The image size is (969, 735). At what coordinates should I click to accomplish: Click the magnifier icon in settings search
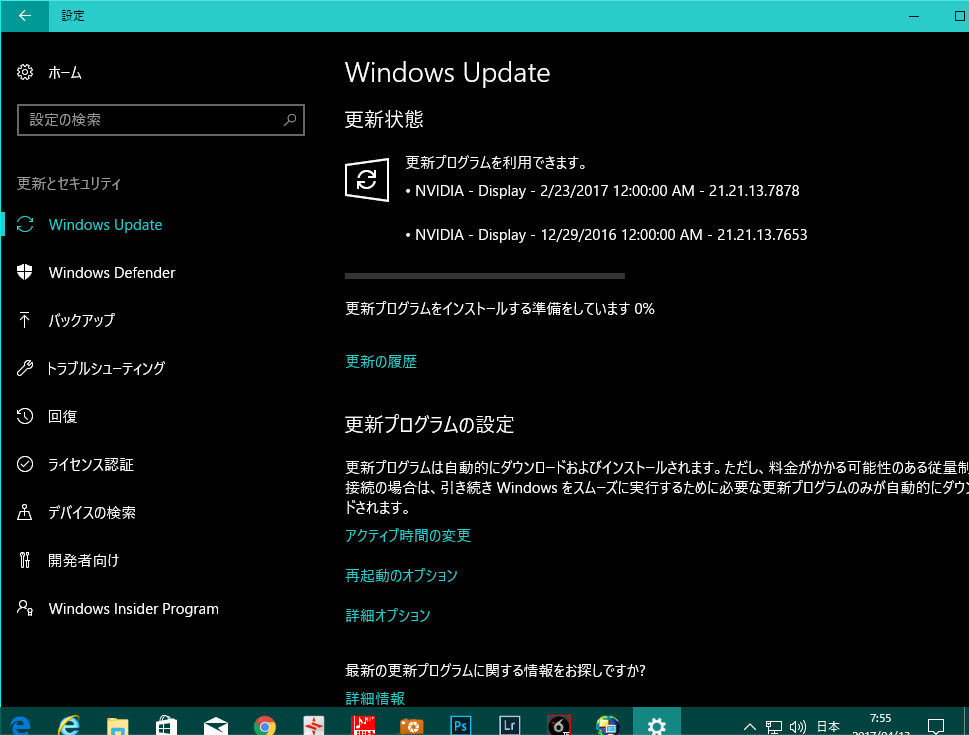coord(290,120)
